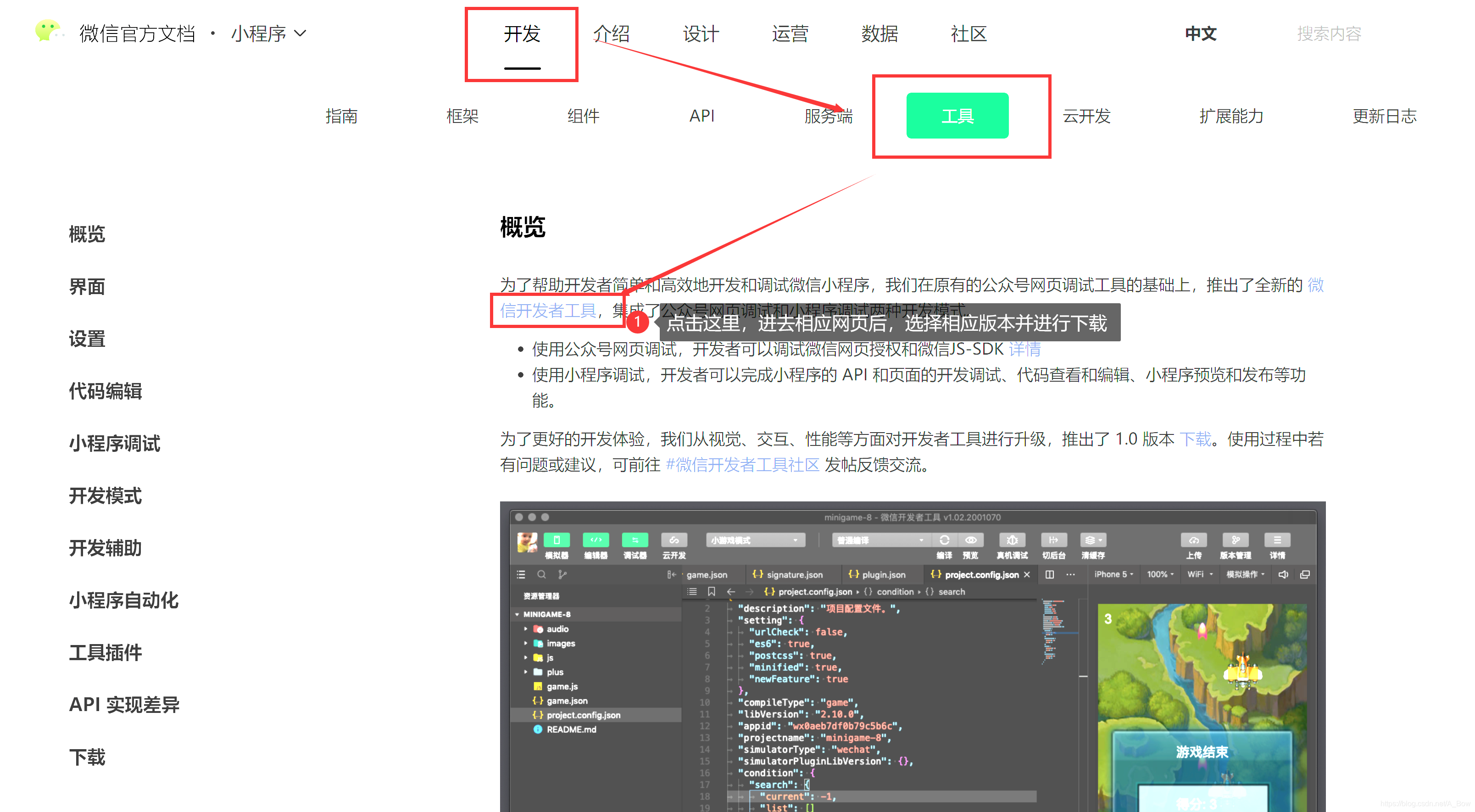Click the source control branch icon
1475x812 pixels.
tap(562, 574)
